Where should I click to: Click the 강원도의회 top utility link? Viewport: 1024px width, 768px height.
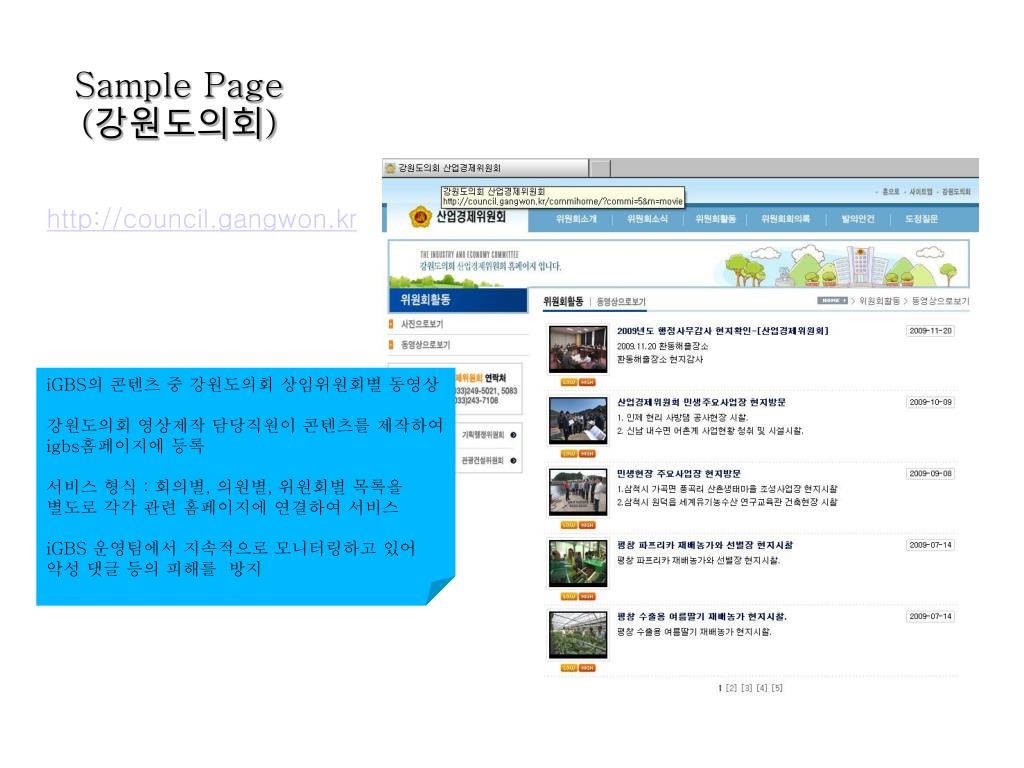click(x=956, y=192)
